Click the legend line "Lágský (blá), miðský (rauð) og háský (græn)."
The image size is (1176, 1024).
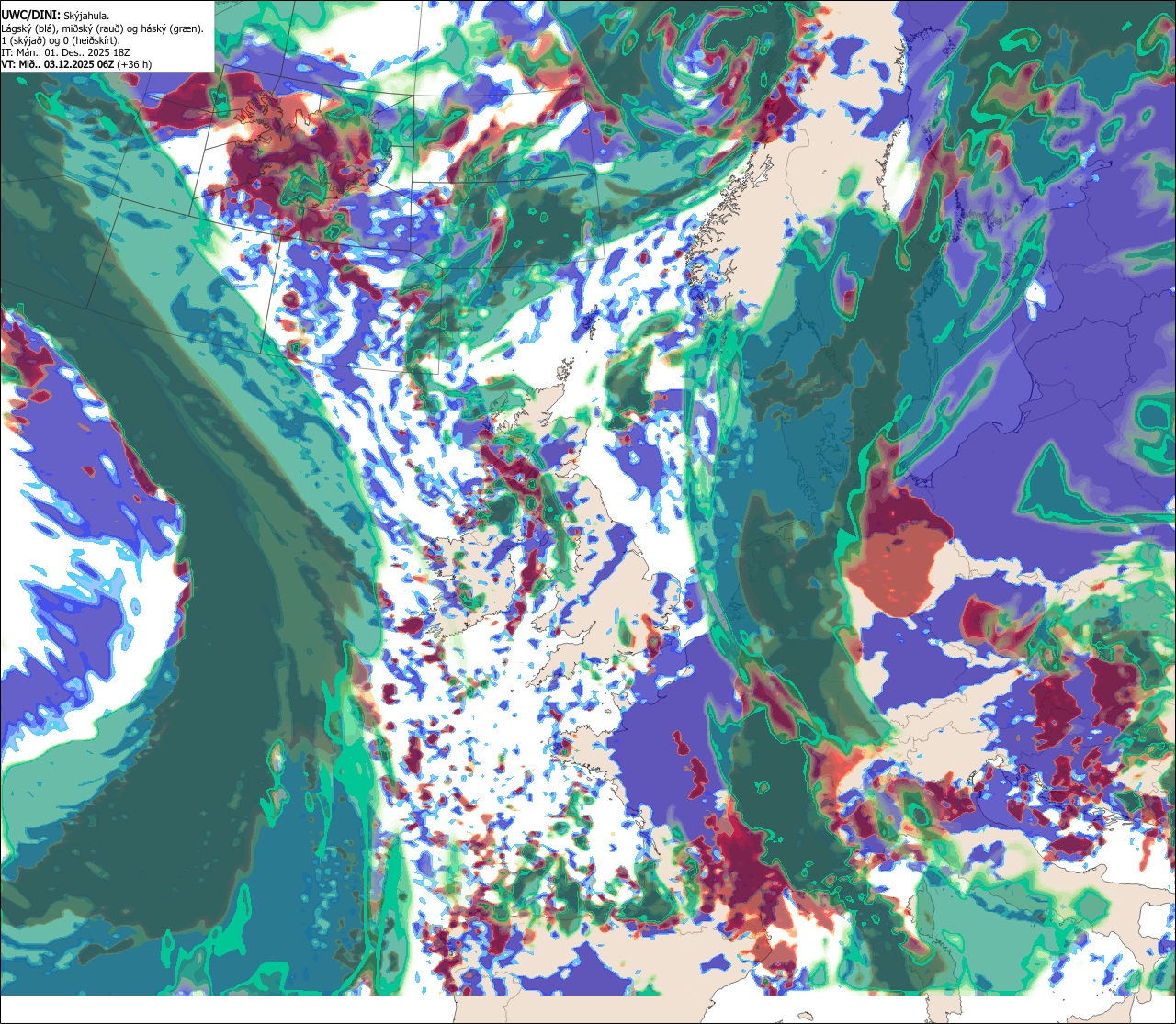click(103, 28)
